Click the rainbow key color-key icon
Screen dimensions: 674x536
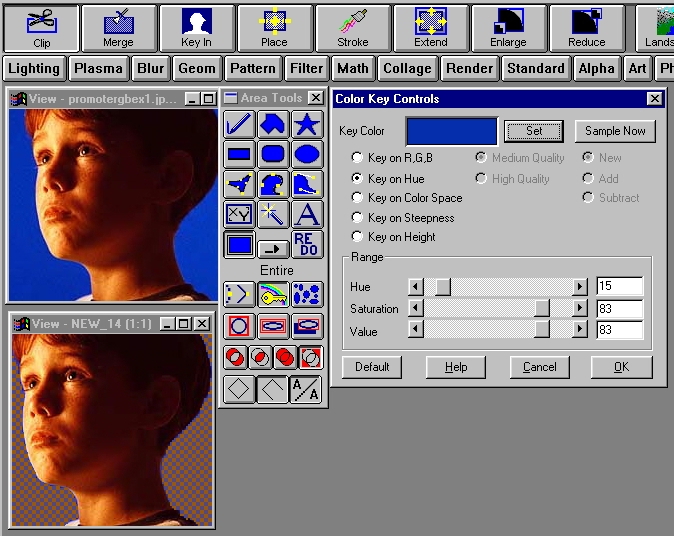tap(272, 294)
